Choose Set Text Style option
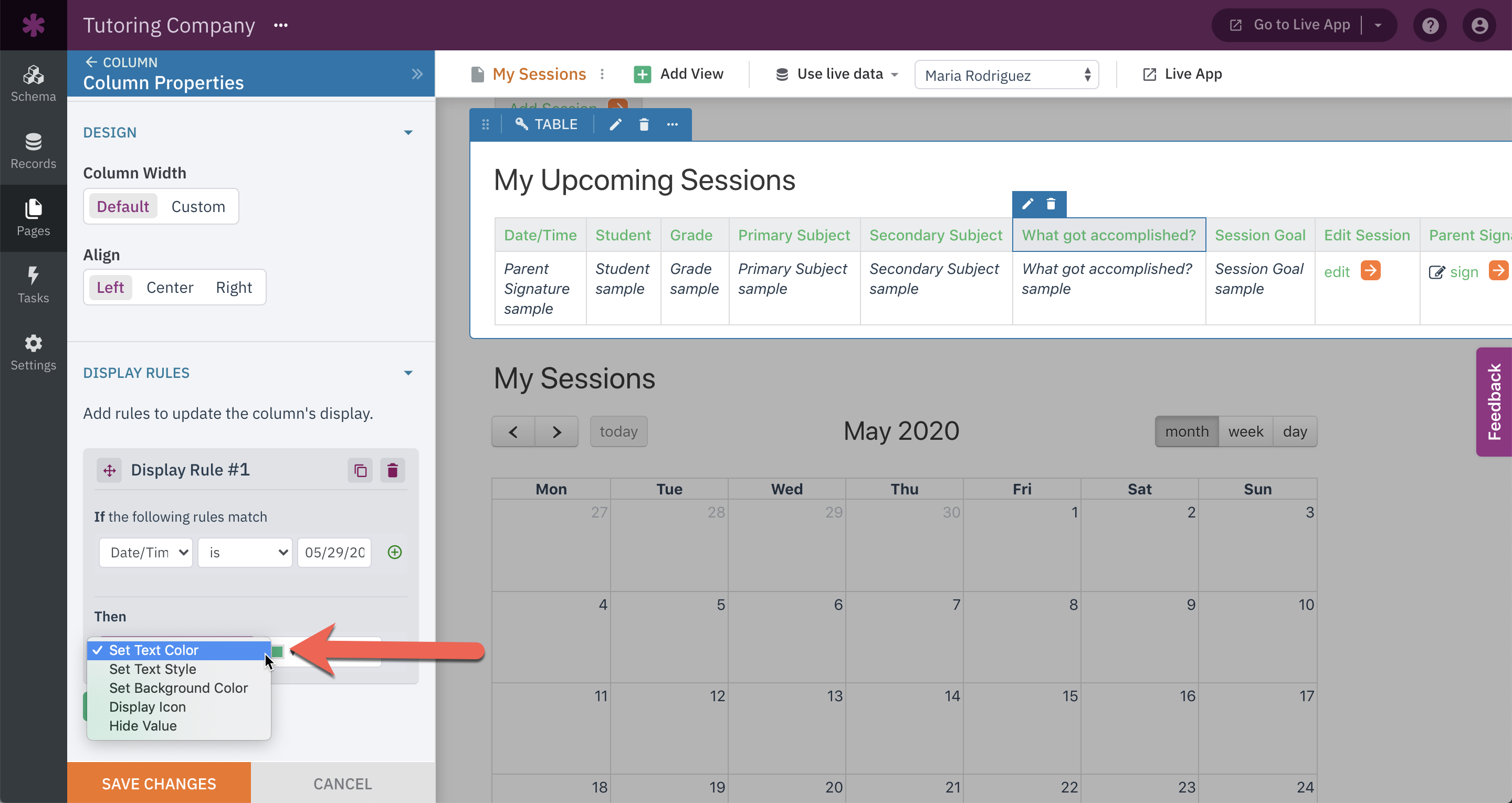This screenshot has height=803, width=1512. [x=179, y=669]
